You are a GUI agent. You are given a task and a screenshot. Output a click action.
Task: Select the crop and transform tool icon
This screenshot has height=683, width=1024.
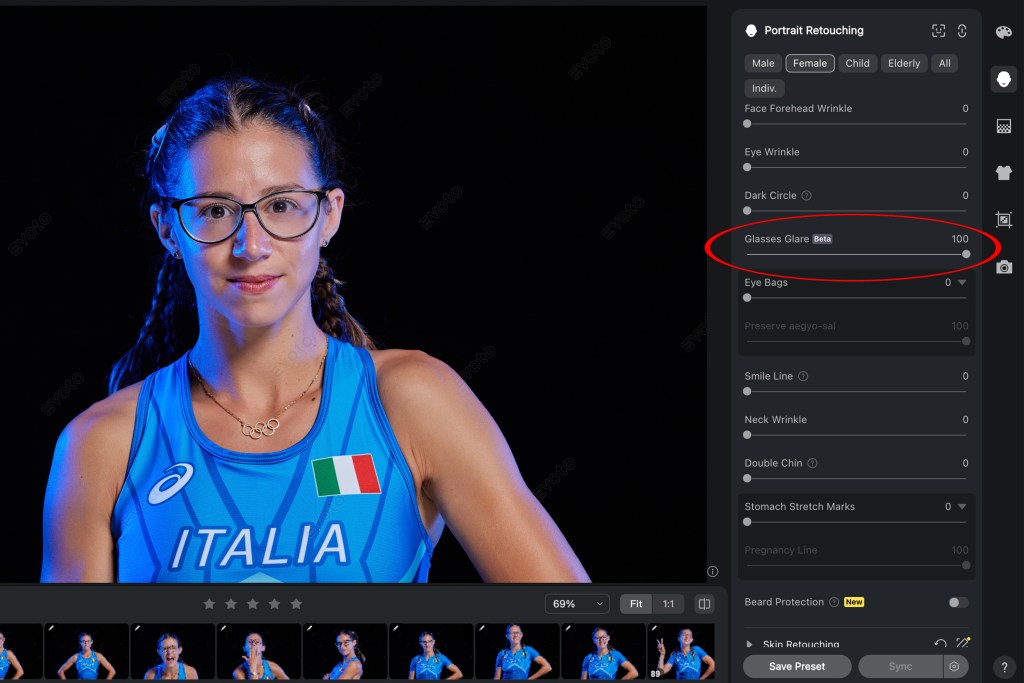1004,220
